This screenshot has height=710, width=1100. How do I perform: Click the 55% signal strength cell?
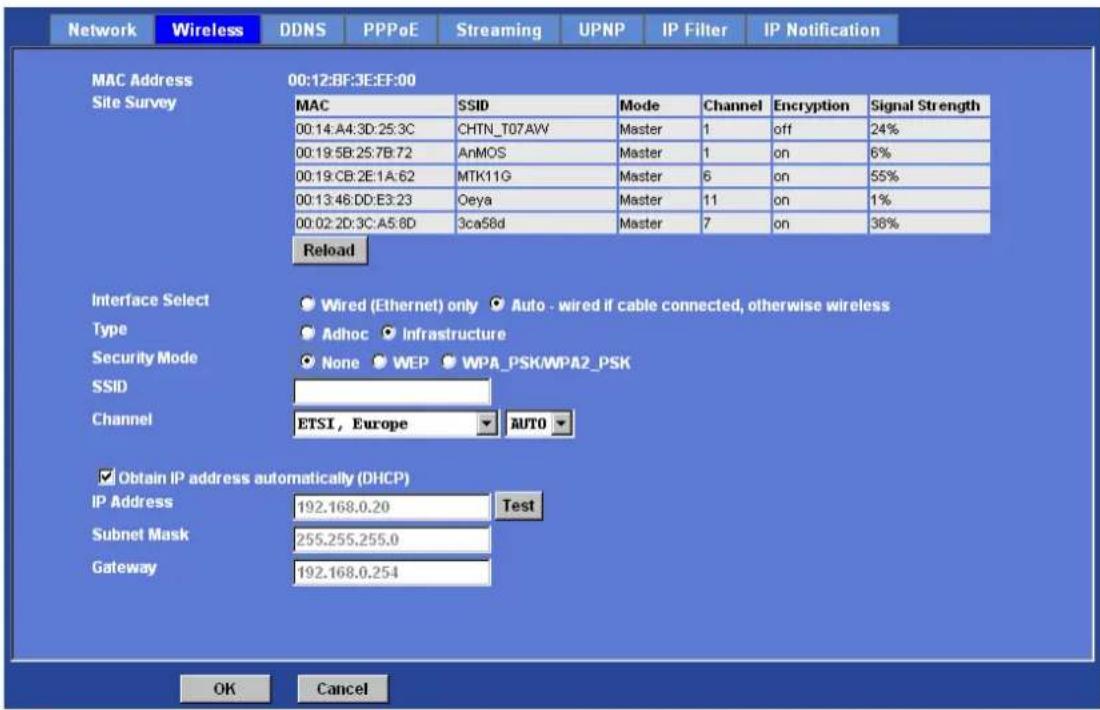pyautogui.click(x=930, y=176)
